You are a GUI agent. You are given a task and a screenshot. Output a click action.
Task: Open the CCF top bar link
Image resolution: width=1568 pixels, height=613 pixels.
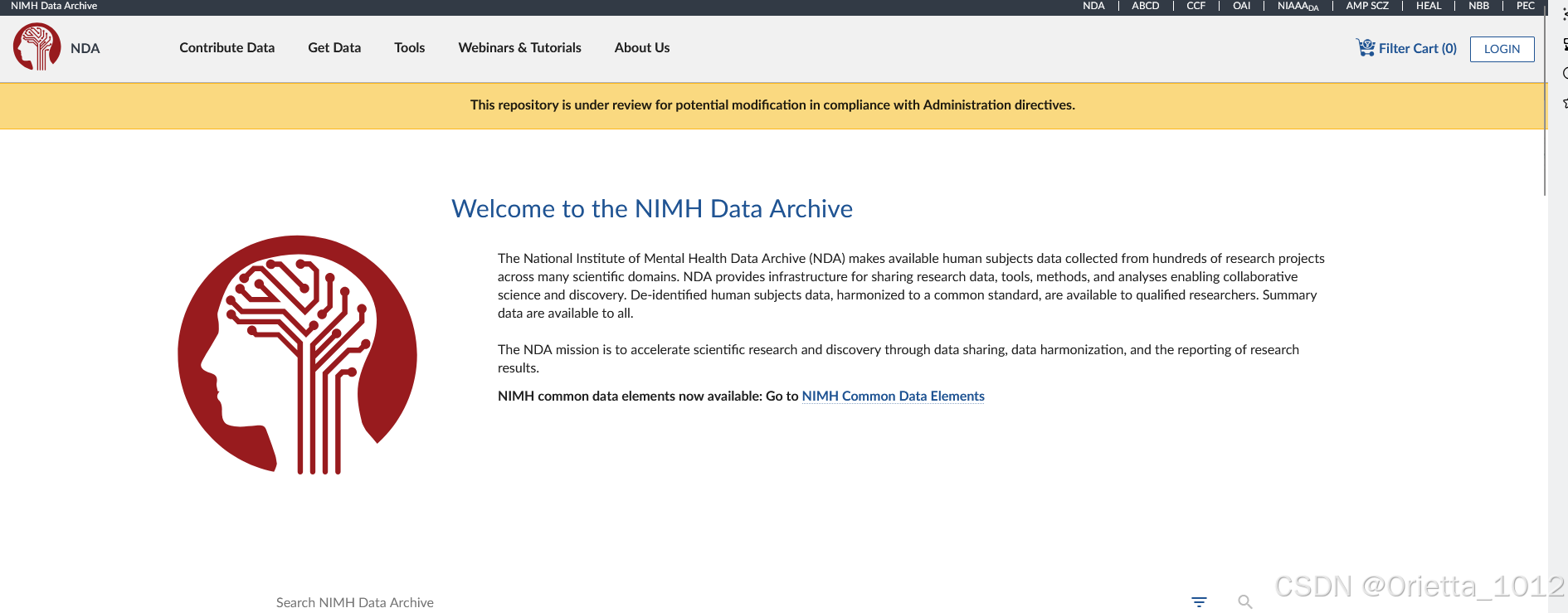1195,6
